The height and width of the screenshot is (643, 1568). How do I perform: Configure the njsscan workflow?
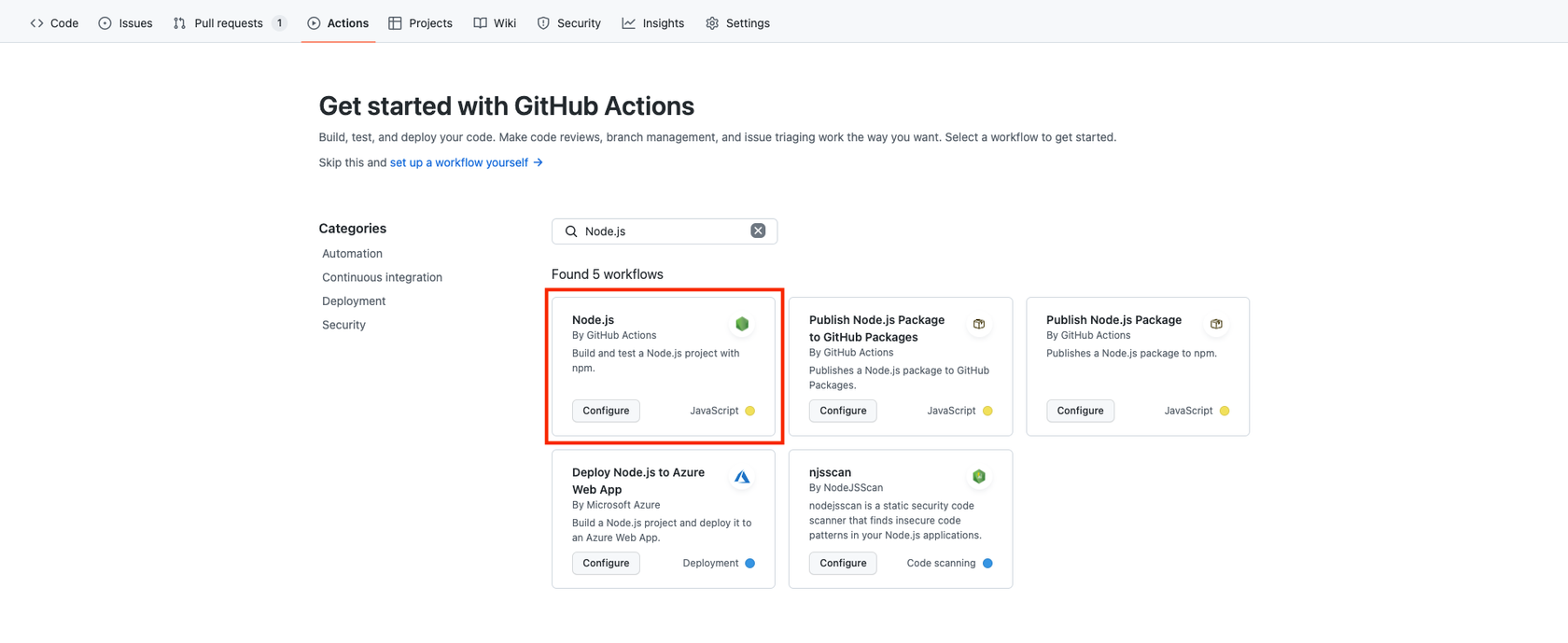pos(843,564)
